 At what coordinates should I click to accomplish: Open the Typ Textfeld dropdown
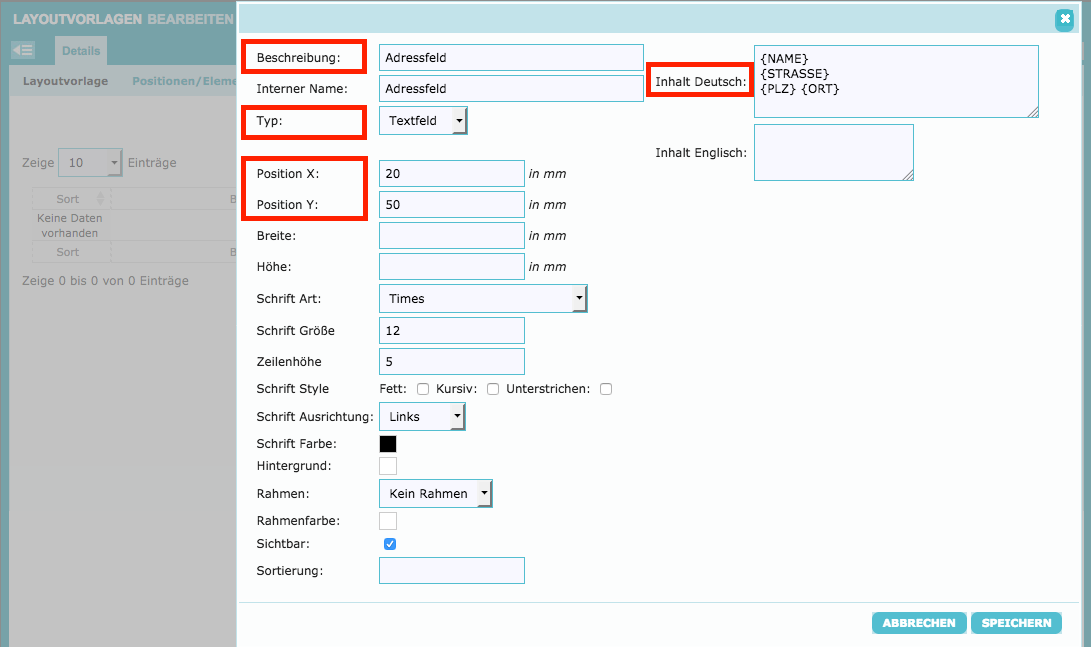coord(423,121)
